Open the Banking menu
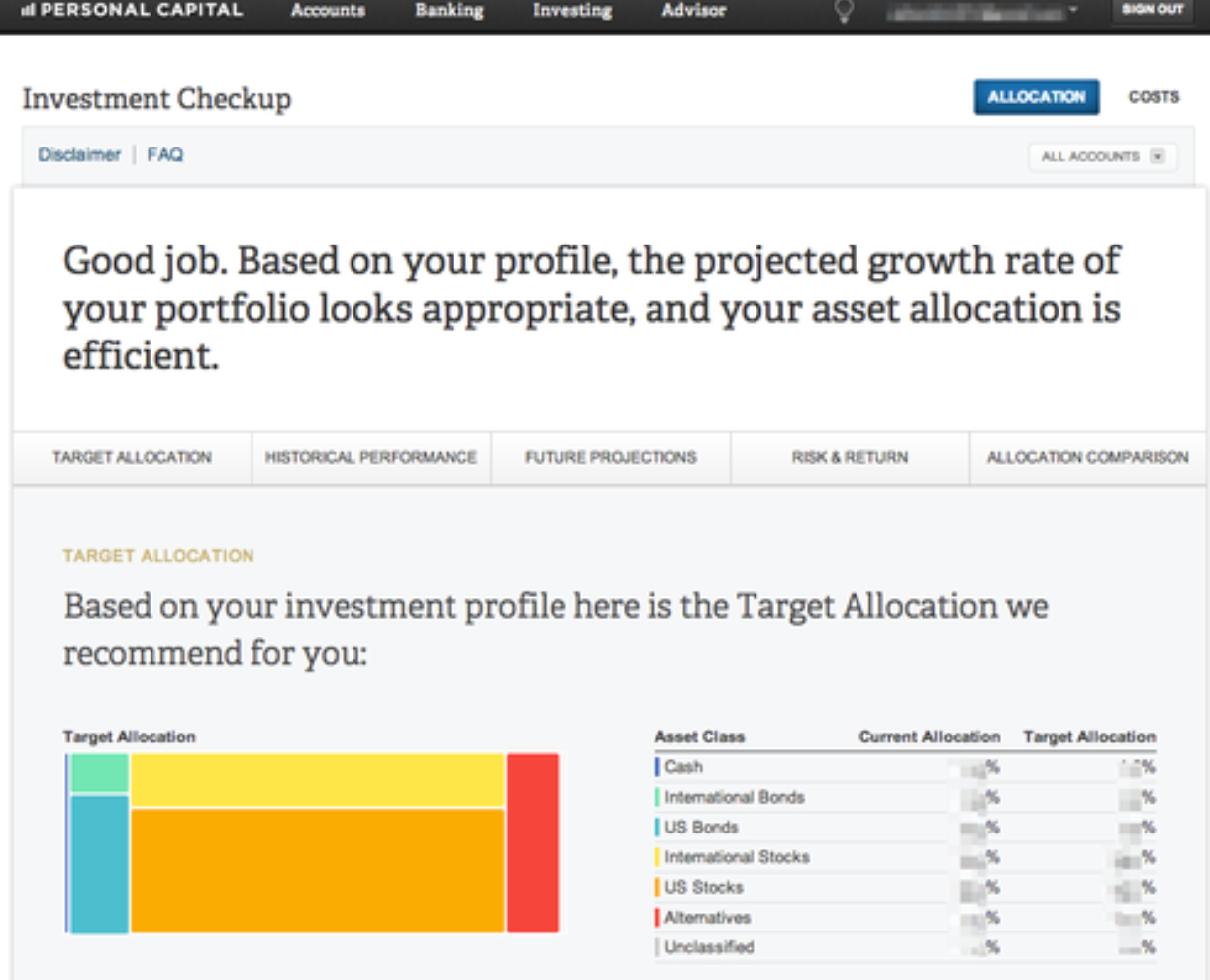This screenshot has height=980, width=1210. coord(450,11)
